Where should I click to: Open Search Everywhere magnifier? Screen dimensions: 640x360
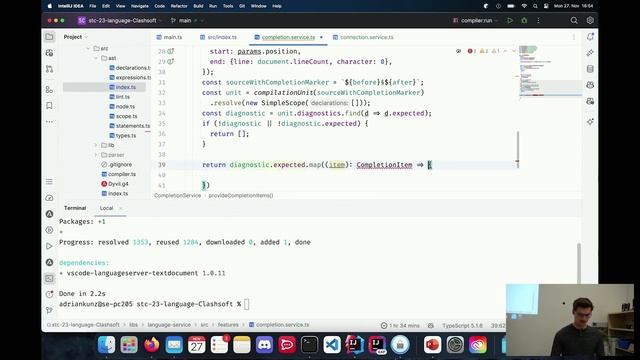click(574, 20)
